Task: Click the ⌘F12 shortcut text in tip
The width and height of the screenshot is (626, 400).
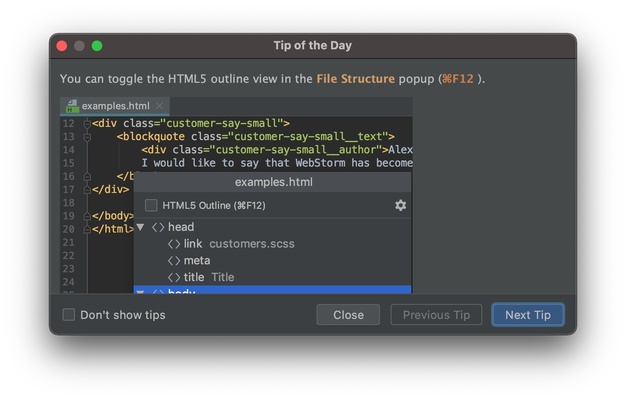Action: tap(458, 79)
